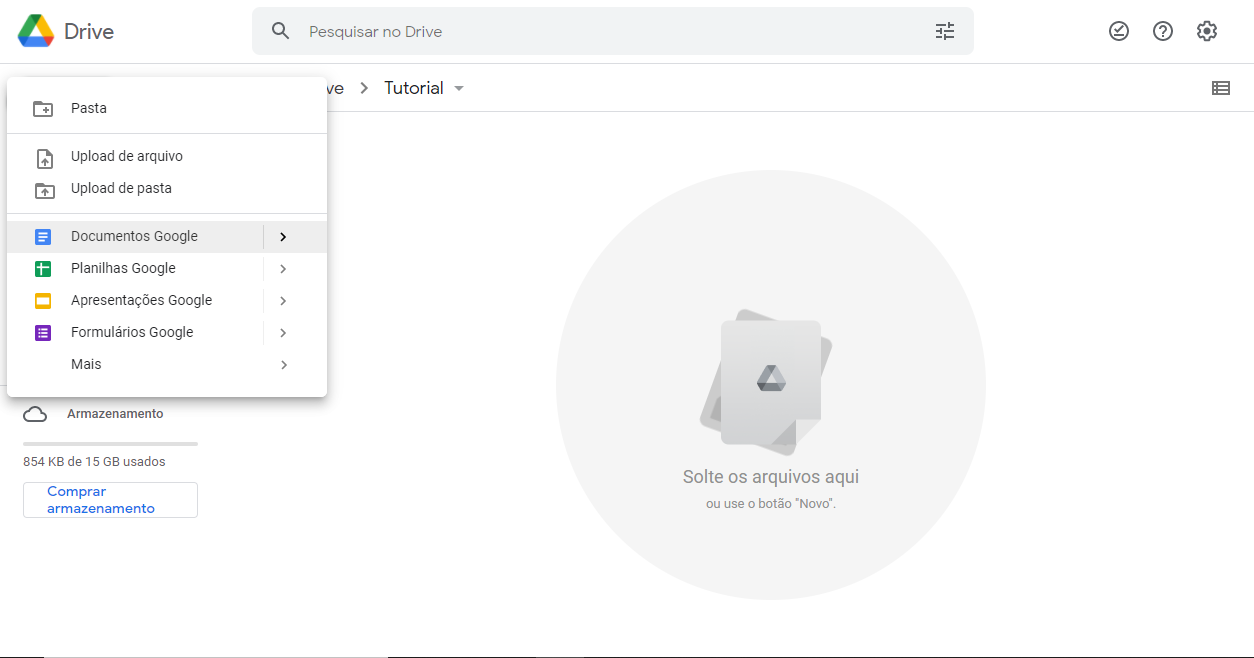
Task: Open the Armazenamento link
Action: click(x=115, y=414)
